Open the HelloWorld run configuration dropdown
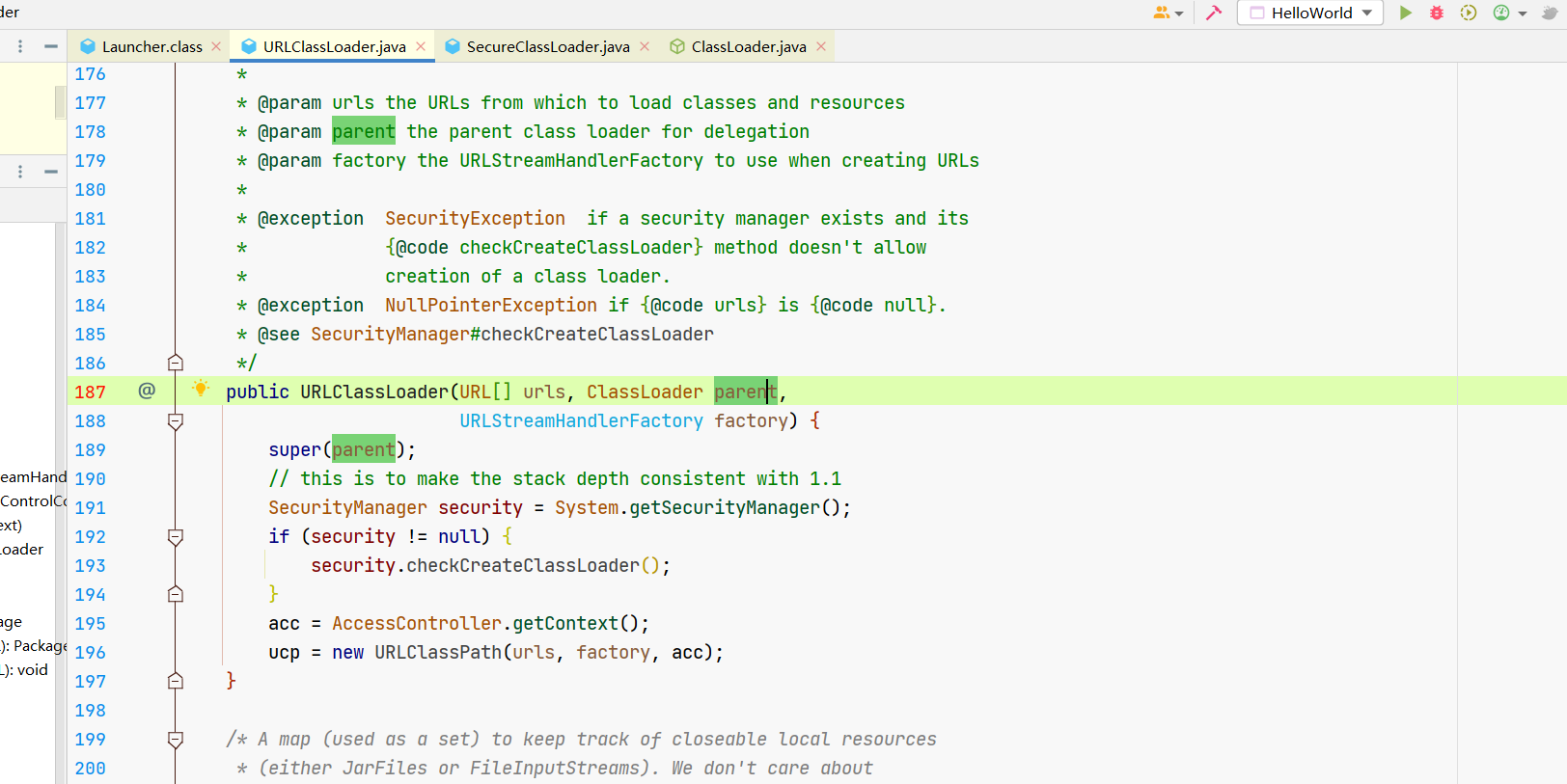 (1310, 13)
